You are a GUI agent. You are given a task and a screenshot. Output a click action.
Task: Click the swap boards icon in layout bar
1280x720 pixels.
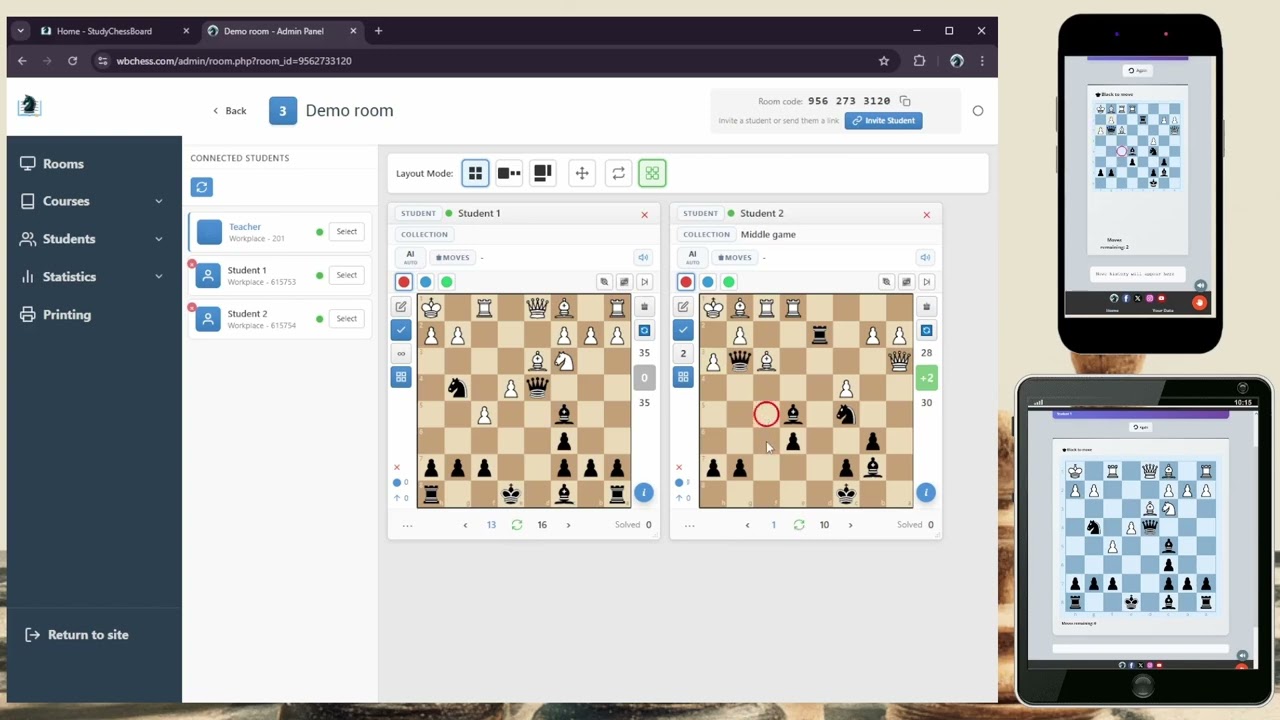(x=618, y=173)
